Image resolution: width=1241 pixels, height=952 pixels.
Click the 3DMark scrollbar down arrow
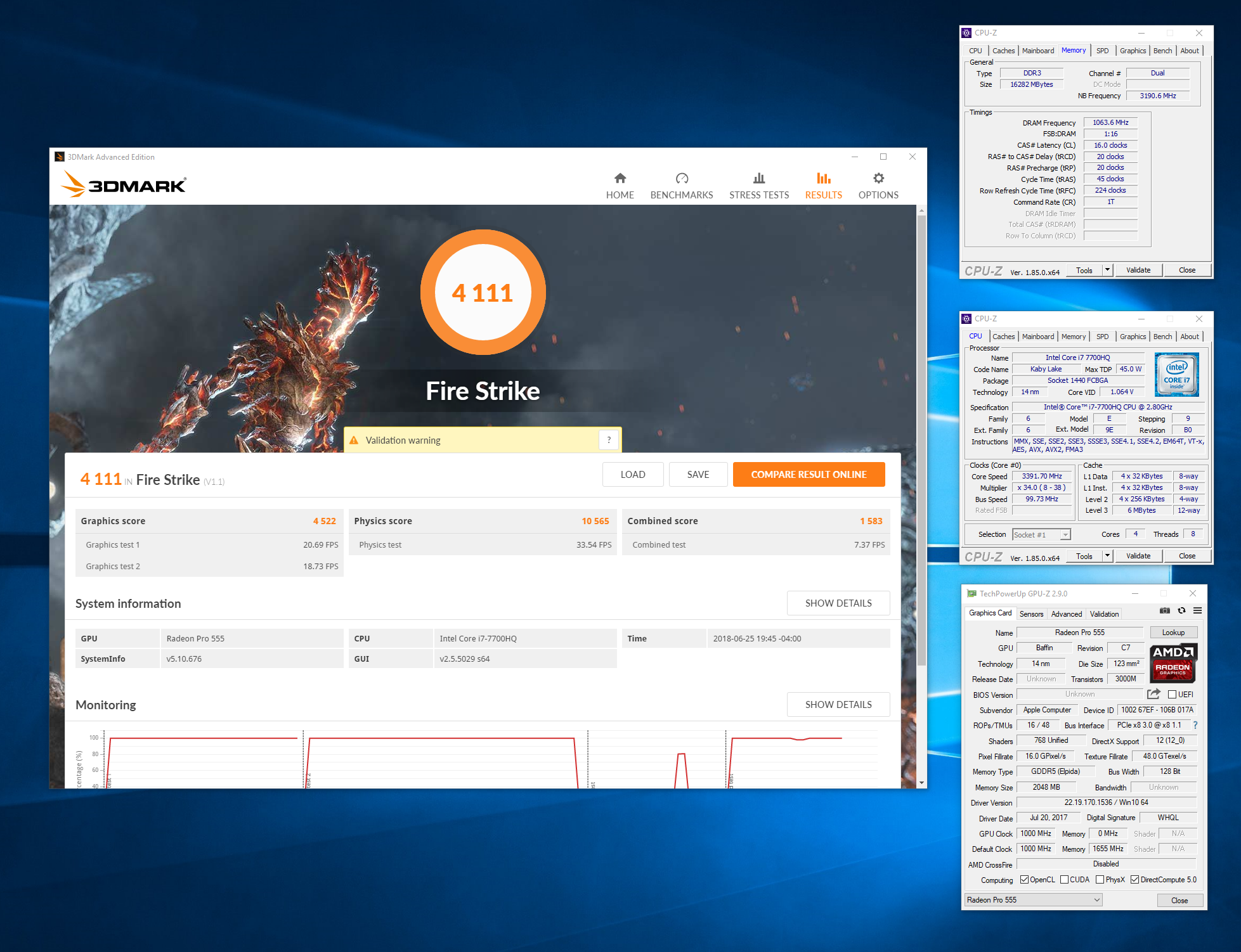tap(921, 783)
